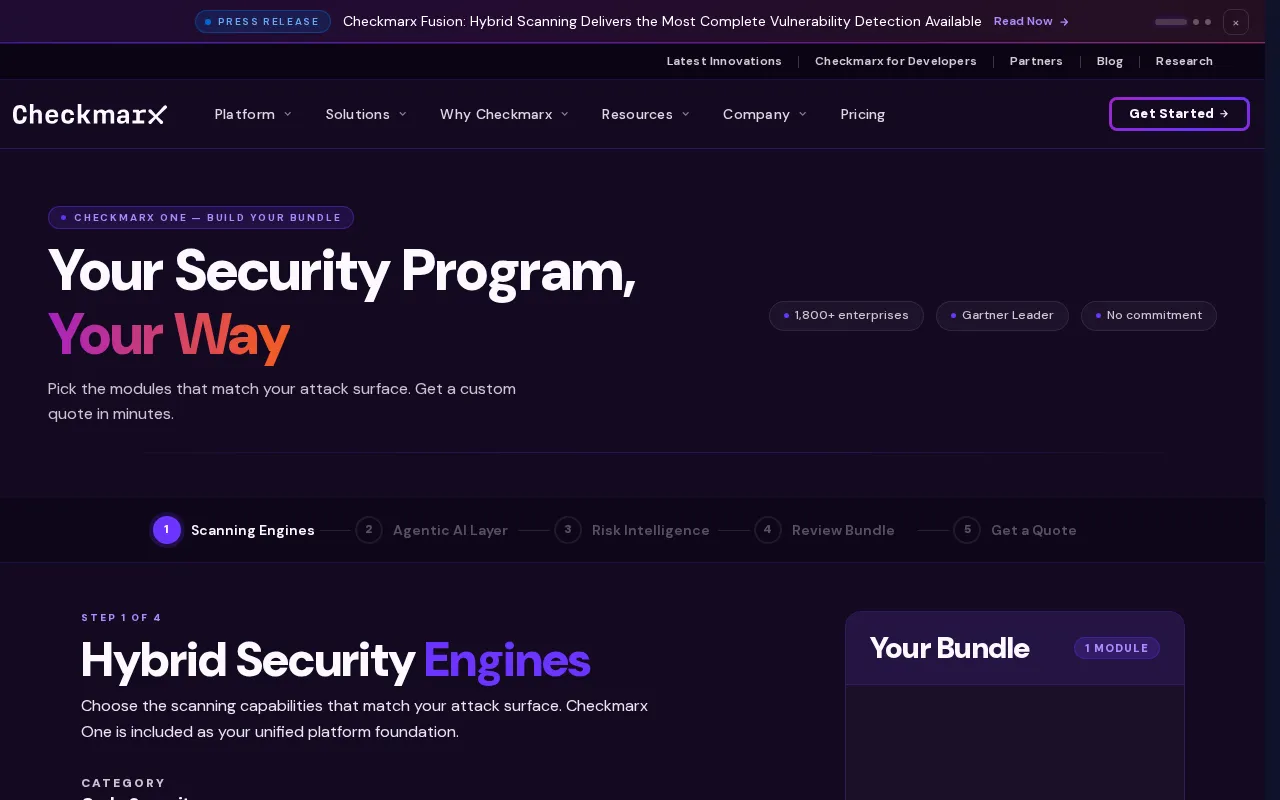Expand the Why Checkmarx menu
Viewport: 1280px width, 800px height.
click(x=504, y=114)
